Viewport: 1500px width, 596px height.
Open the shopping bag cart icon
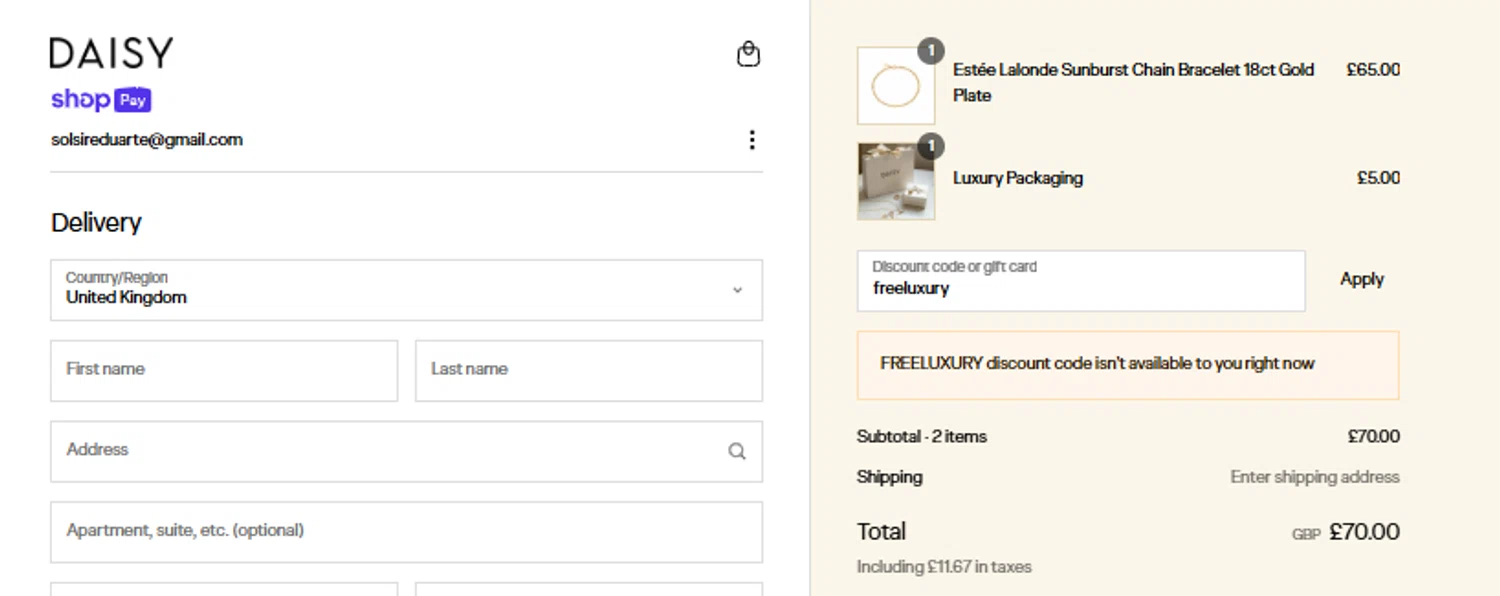pyautogui.click(x=748, y=54)
